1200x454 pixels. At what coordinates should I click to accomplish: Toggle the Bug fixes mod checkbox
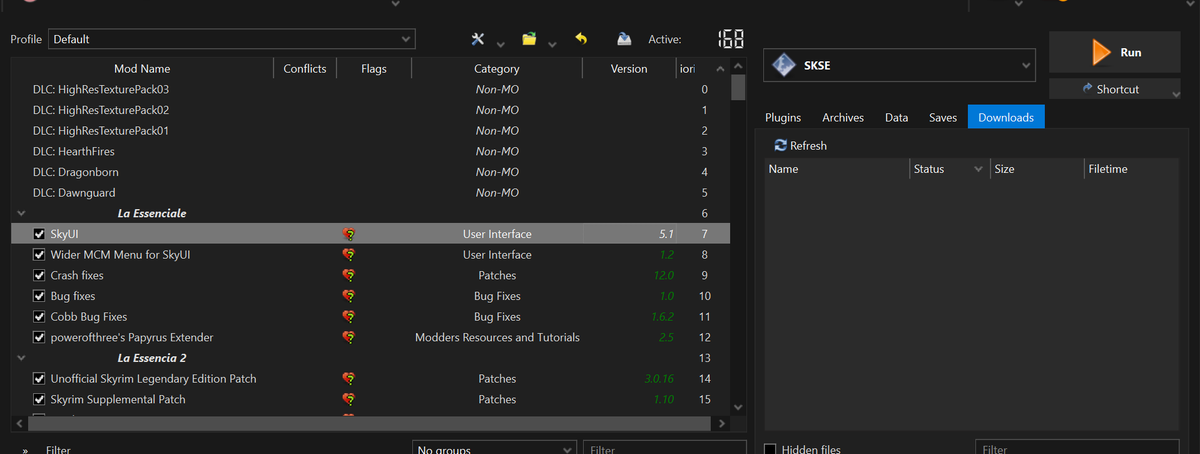[40, 296]
